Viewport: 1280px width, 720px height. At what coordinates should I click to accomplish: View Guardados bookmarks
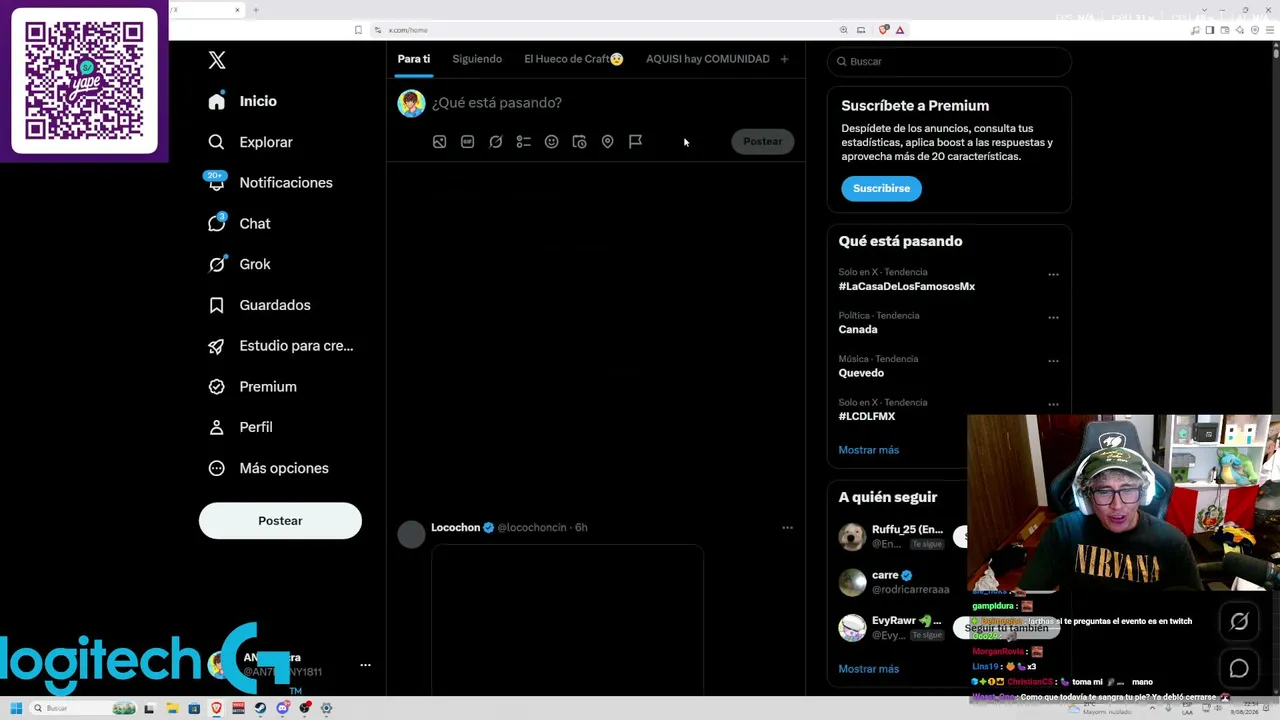[x=259, y=305]
